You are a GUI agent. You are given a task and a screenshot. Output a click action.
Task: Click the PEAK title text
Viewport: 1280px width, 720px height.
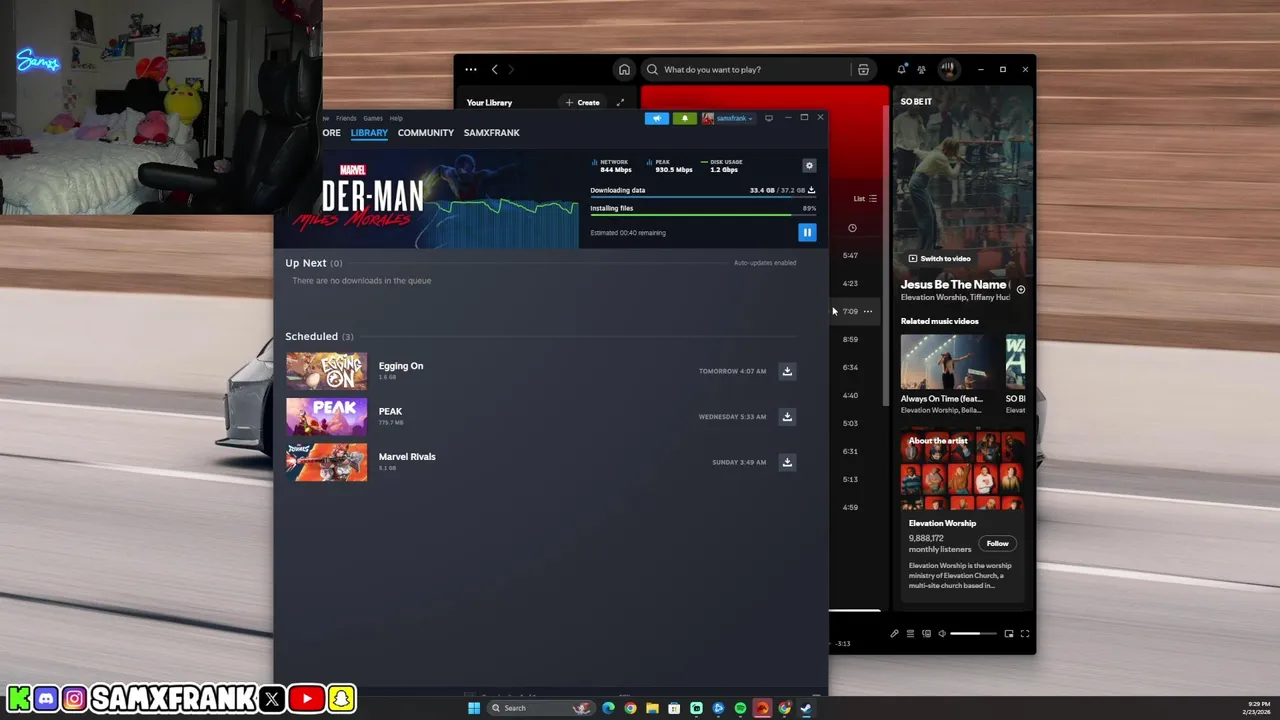[x=390, y=411]
